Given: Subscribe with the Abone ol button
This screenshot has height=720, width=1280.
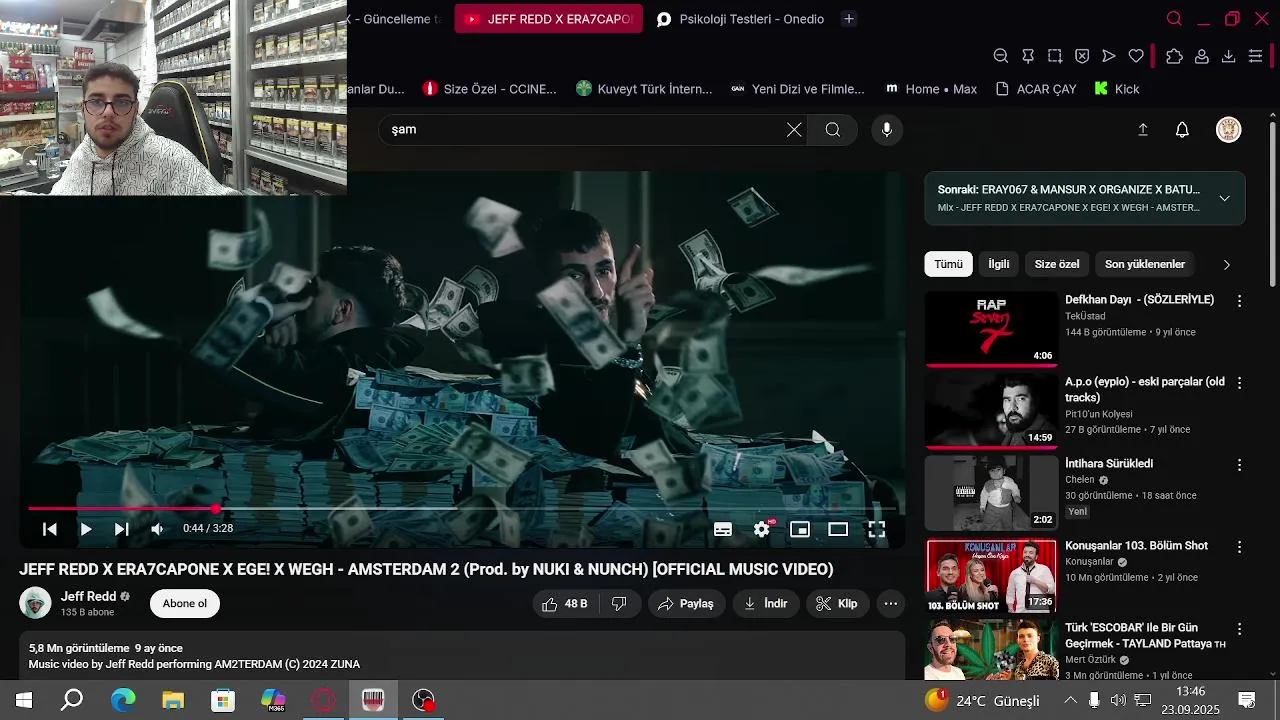Looking at the screenshot, I should [185, 604].
